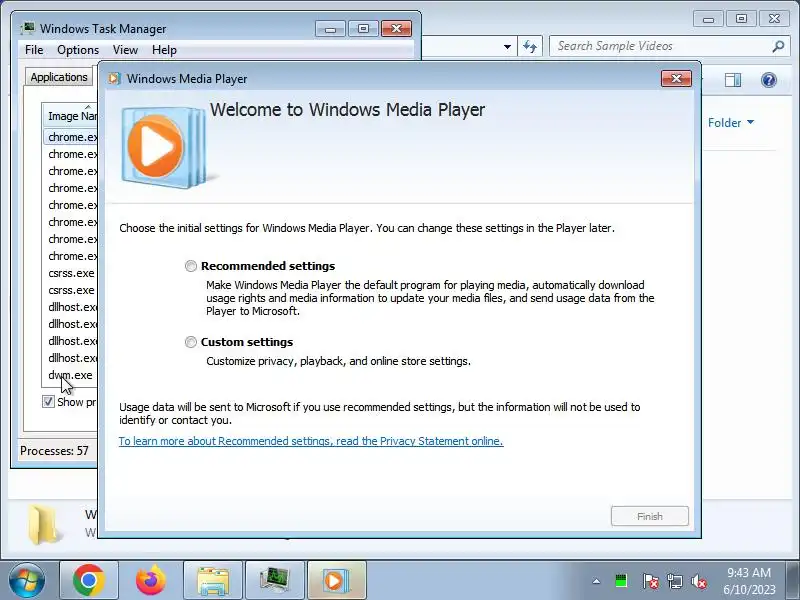The width and height of the screenshot is (800, 600).
Task: Switch to Task Manager taskbar icon
Action: [x=274, y=581]
